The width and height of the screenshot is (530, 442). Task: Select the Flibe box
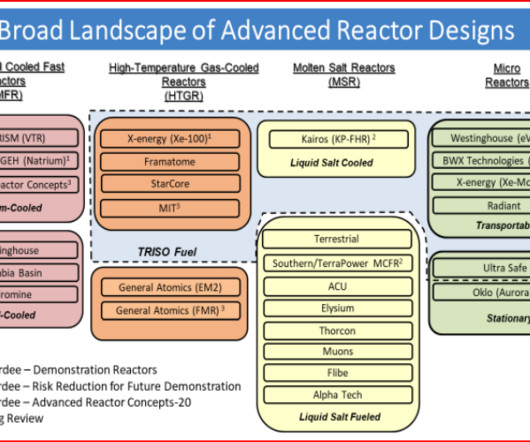[x=338, y=373]
